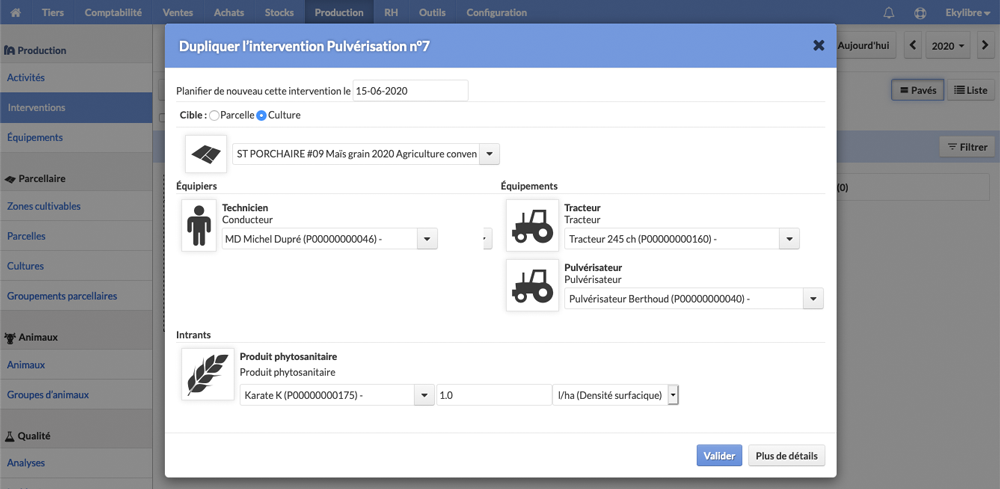Expand the ST PORCHAIRE #09 culture dropdown
This screenshot has width=1000, height=489.
[489, 154]
